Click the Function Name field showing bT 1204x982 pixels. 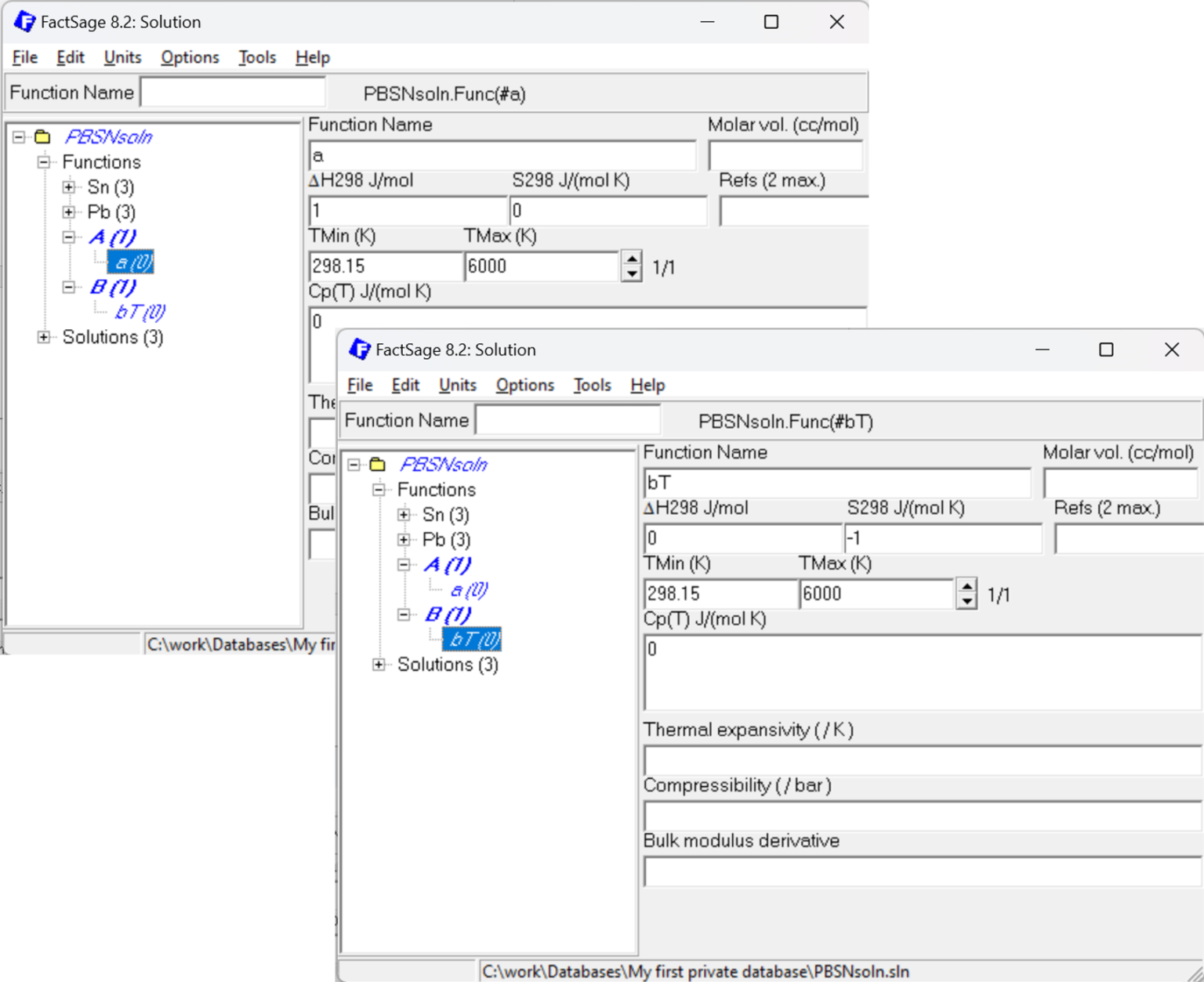point(837,484)
